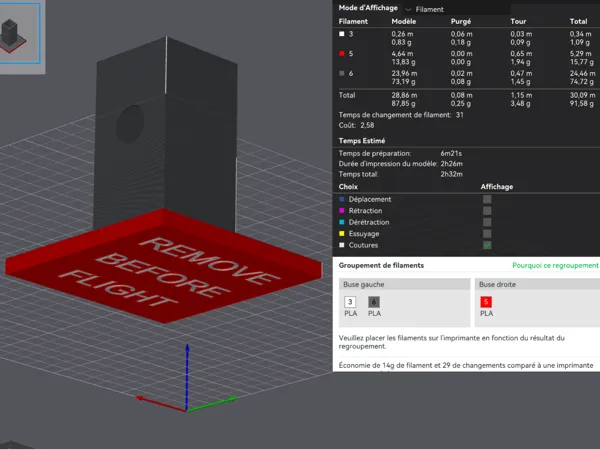Viewport: 600px width, 450px height.
Task: Open the 'Pourquoi ce regroupement' link
Action: [555, 265]
